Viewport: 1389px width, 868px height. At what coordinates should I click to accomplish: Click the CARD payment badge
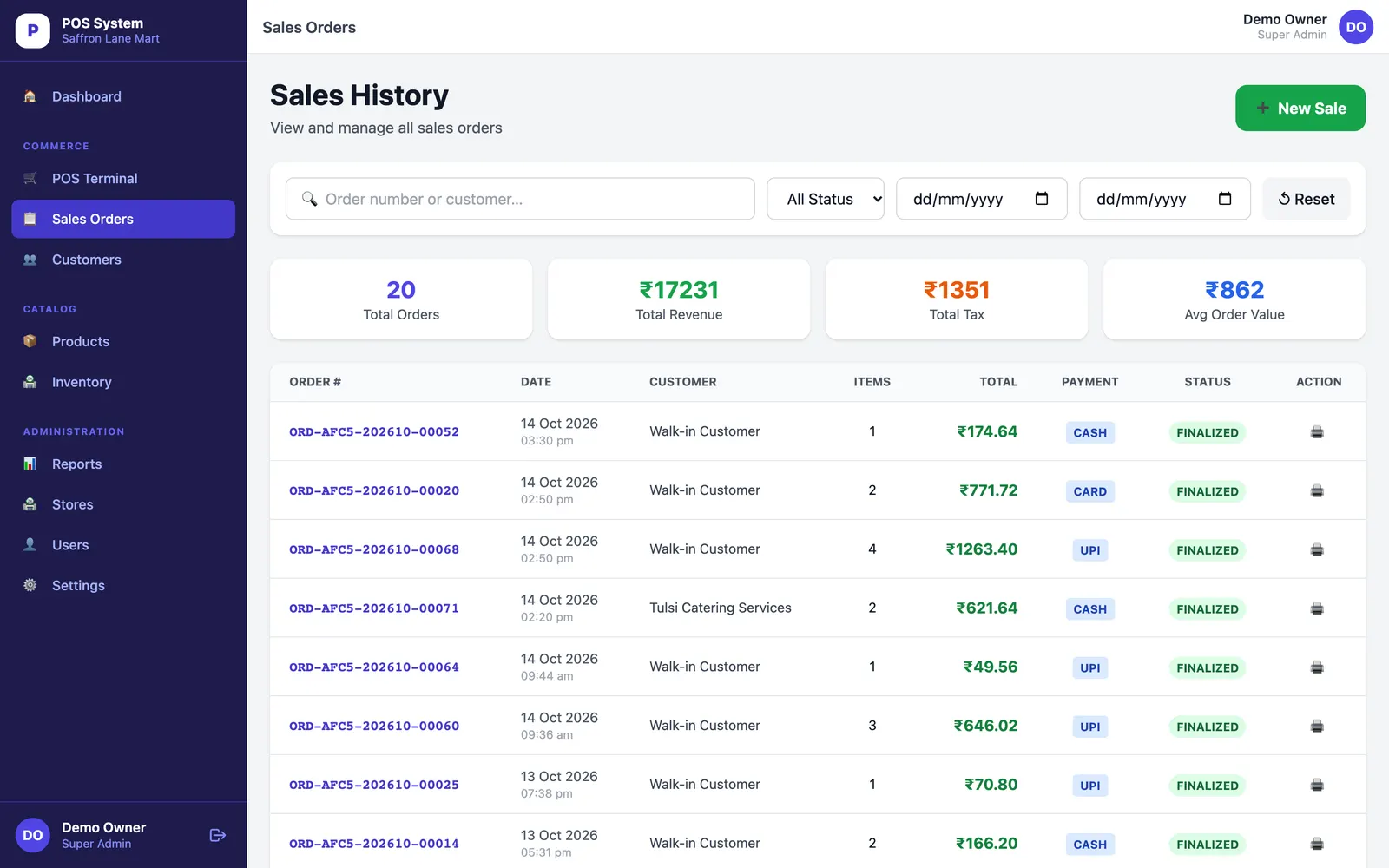tap(1089, 491)
